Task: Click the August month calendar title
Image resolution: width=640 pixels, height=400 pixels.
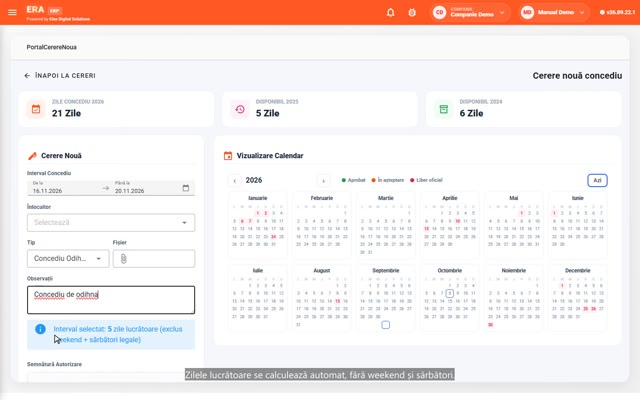Action: [x=322, y=271]
